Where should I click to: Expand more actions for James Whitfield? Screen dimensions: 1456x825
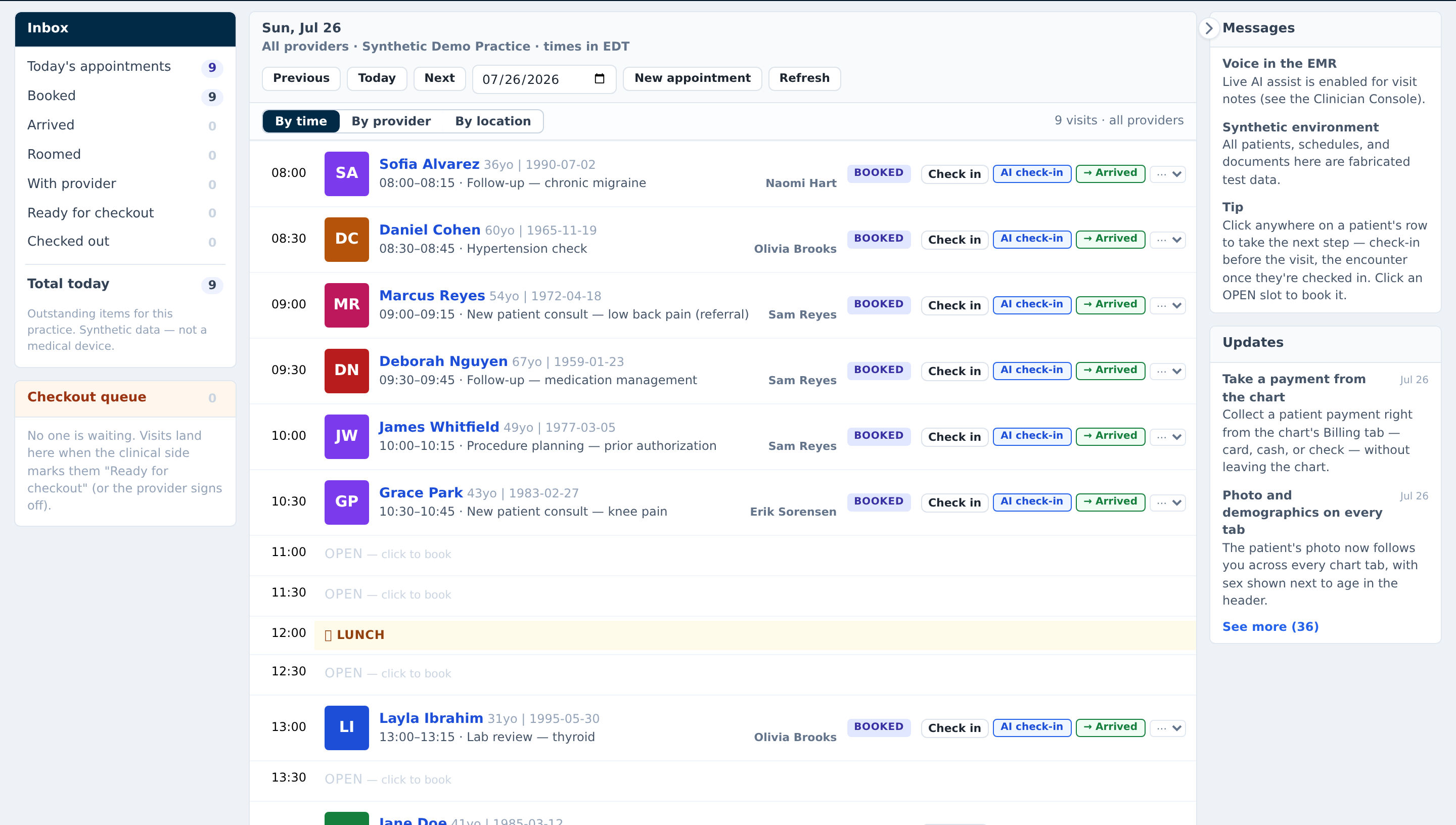(1168, 437)
